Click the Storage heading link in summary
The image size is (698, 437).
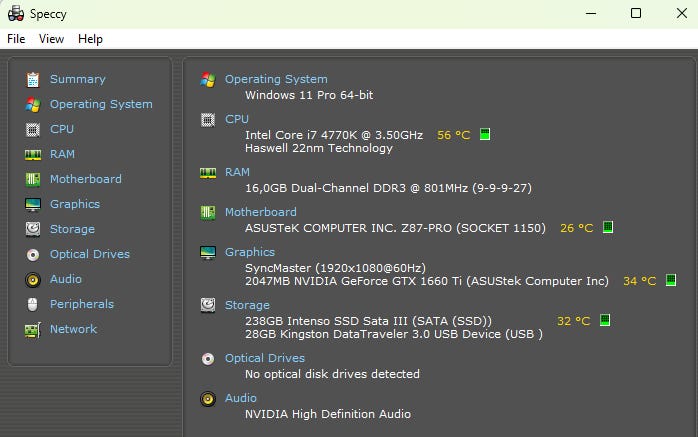click(x=247, y=305)
